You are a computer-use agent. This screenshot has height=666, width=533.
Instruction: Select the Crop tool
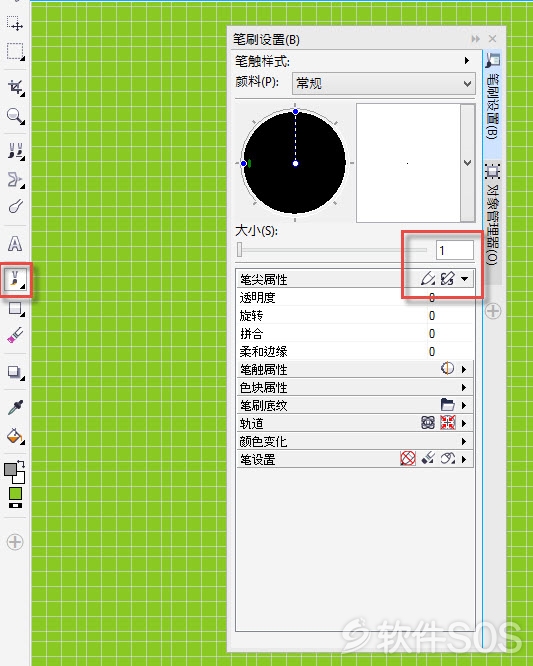coord(16,87)
